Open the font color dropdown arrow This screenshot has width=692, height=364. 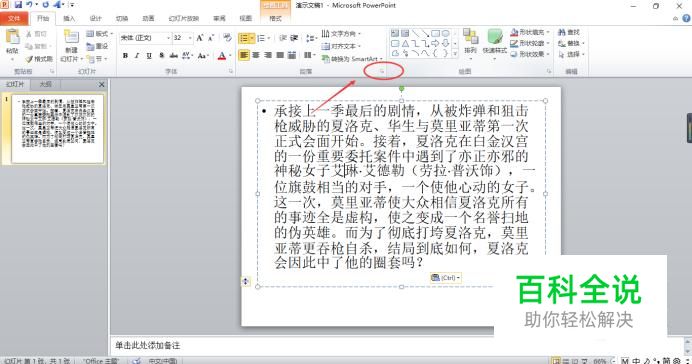230,56
